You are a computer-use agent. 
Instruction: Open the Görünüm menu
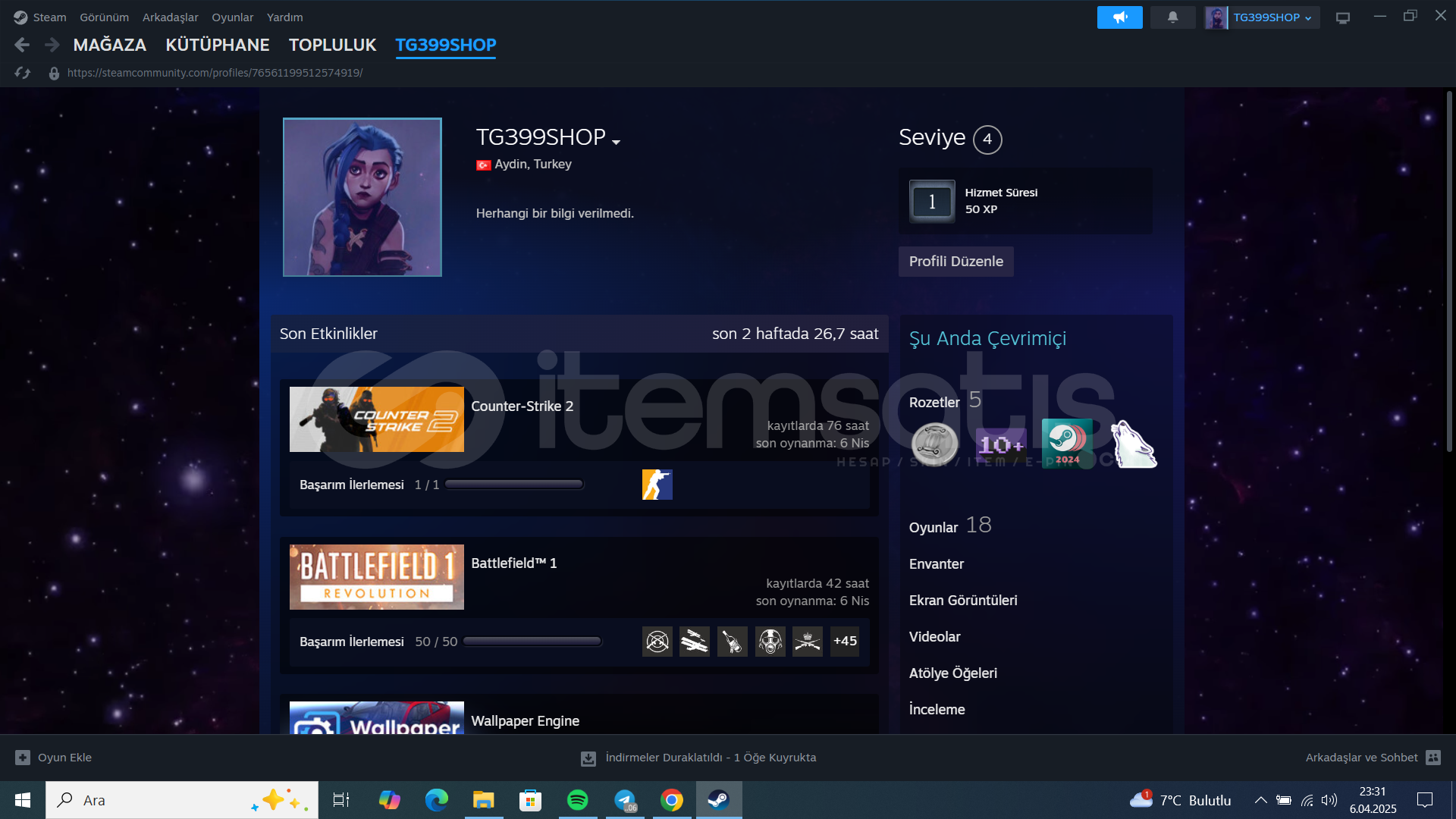pos(105,17)
